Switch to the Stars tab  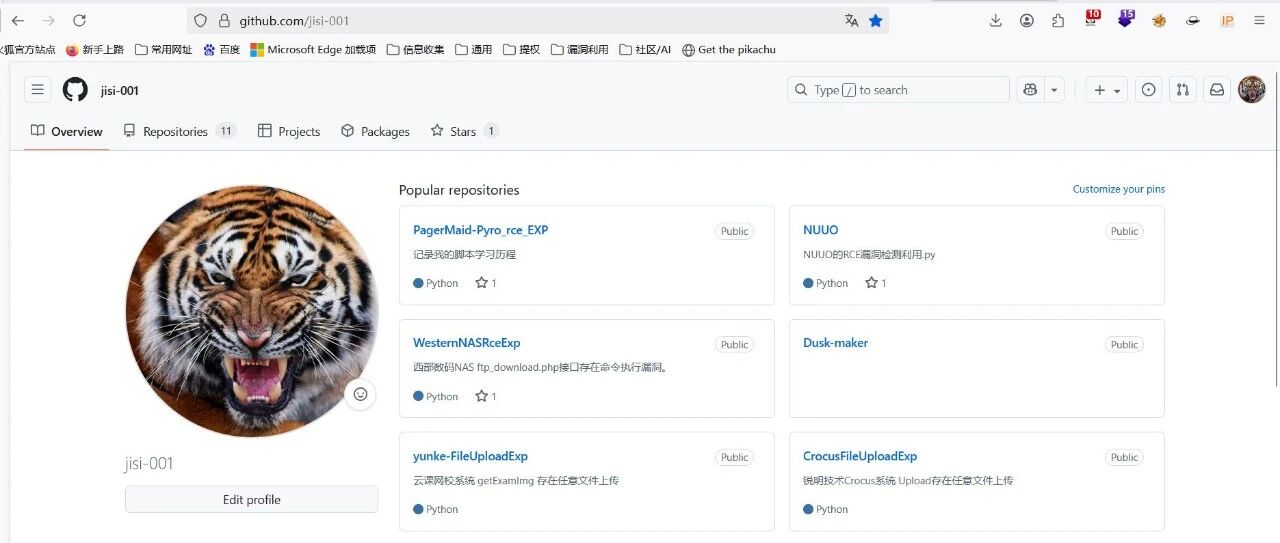pyautogui.click(x=464, y=131)
